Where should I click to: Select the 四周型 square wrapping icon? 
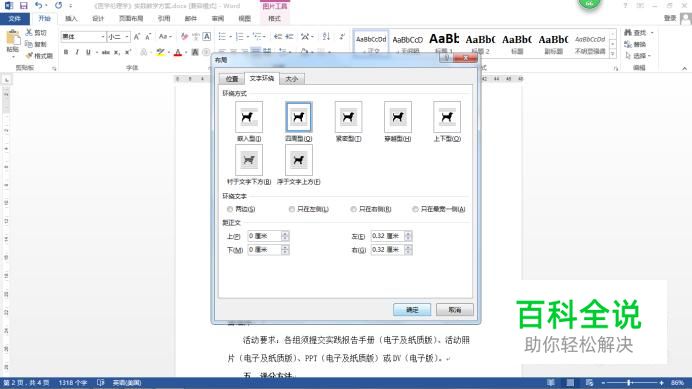[x=299, y=117]
